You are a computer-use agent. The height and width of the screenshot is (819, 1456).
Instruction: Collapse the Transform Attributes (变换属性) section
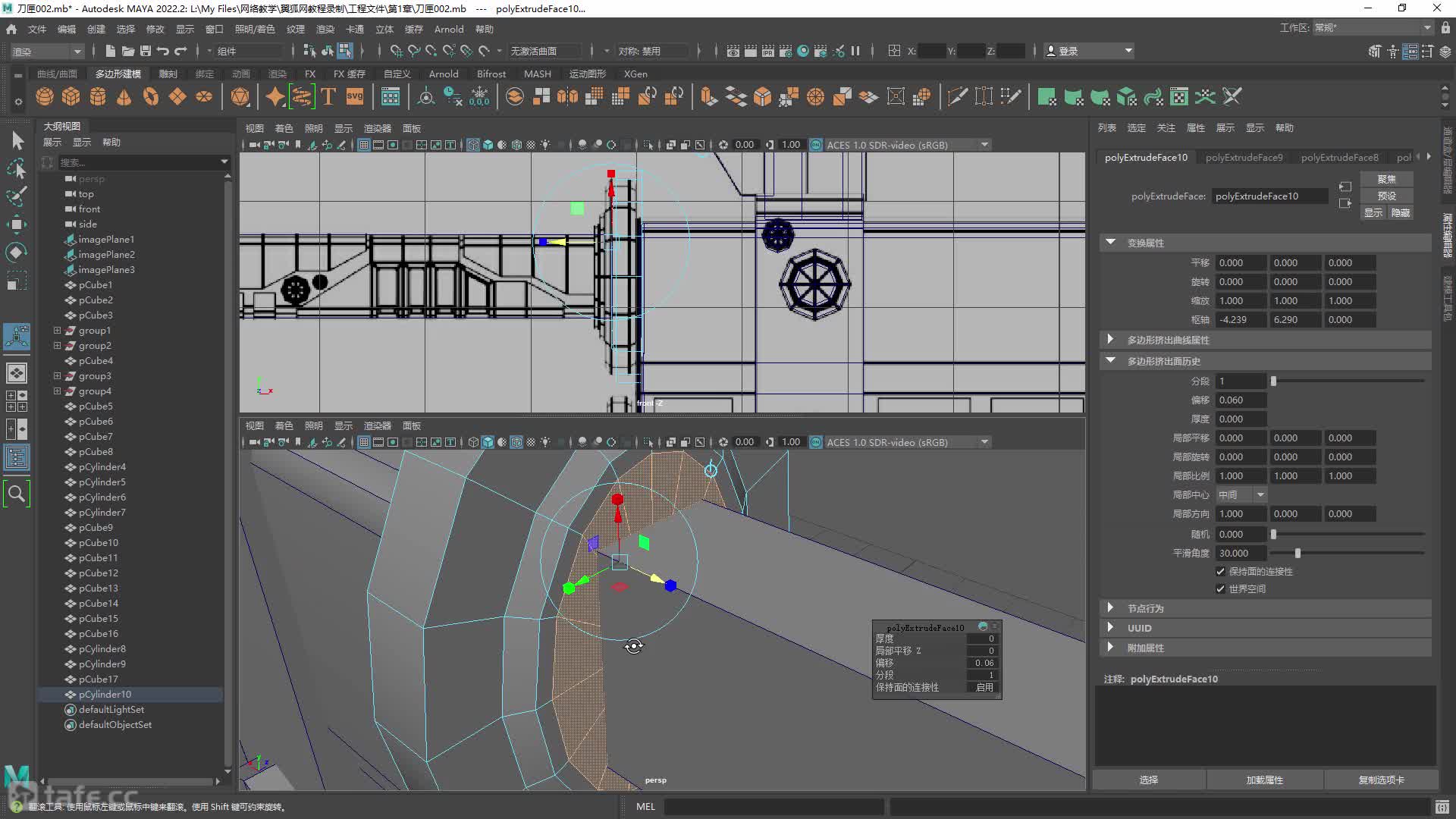(1110, 243)
